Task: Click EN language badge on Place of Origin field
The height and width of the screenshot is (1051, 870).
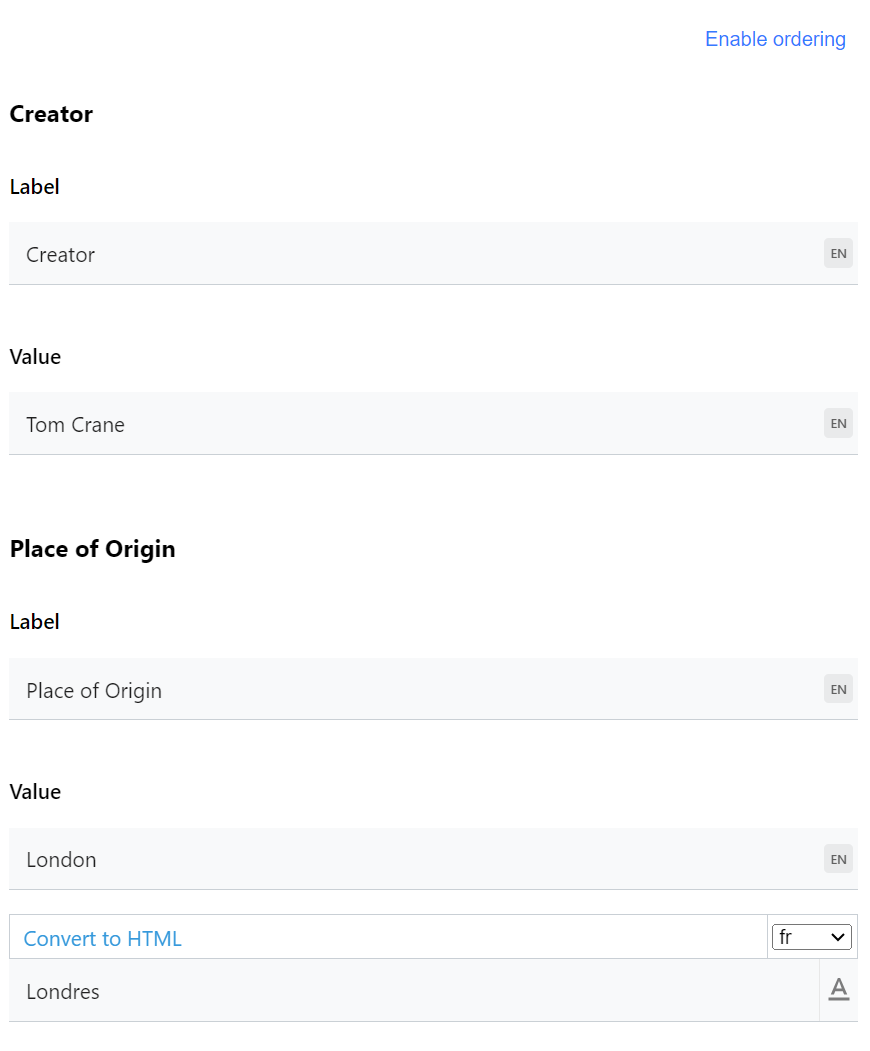Action: 838,689
